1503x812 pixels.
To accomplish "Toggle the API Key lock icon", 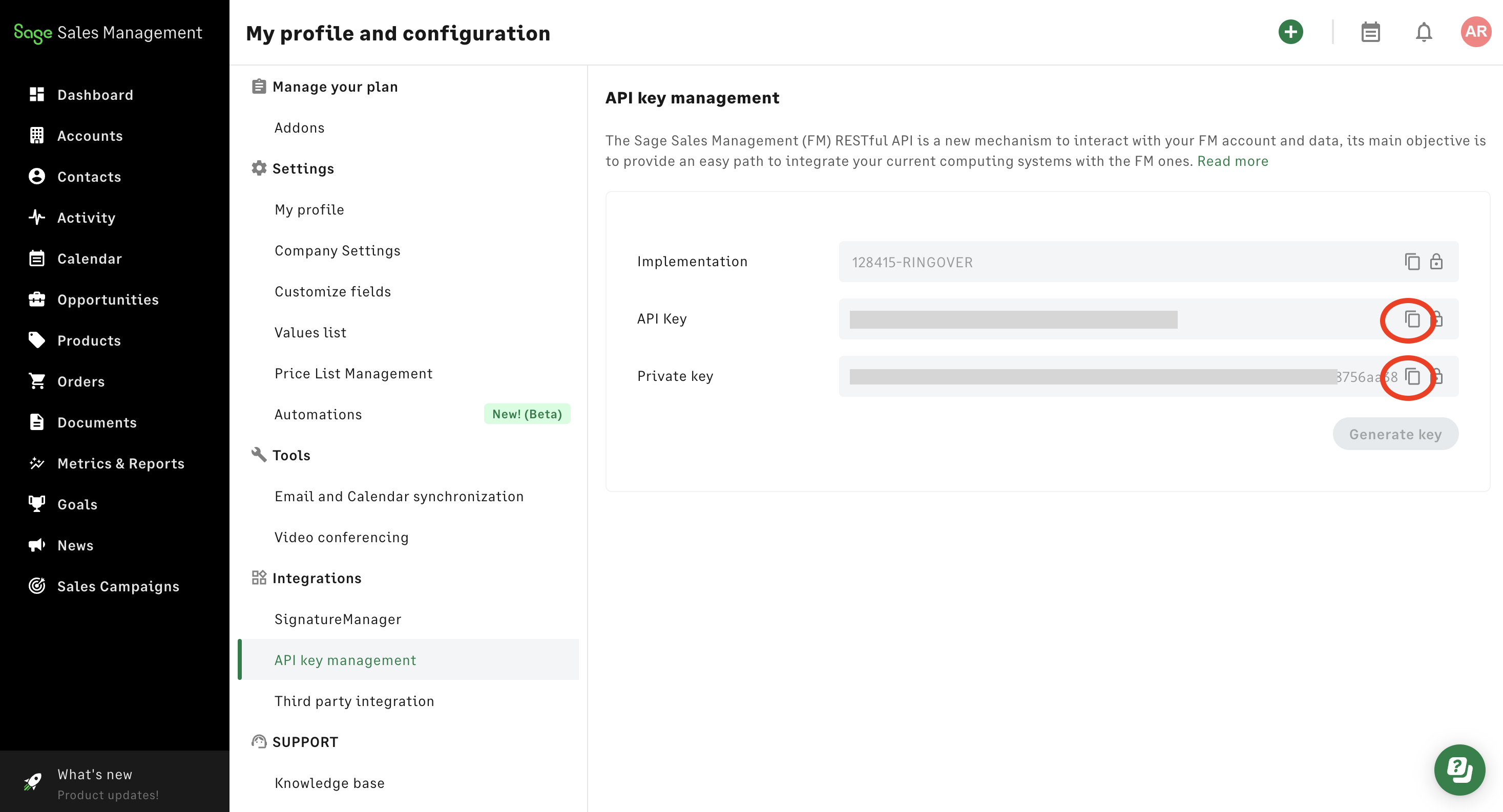I will point(1439,319).
